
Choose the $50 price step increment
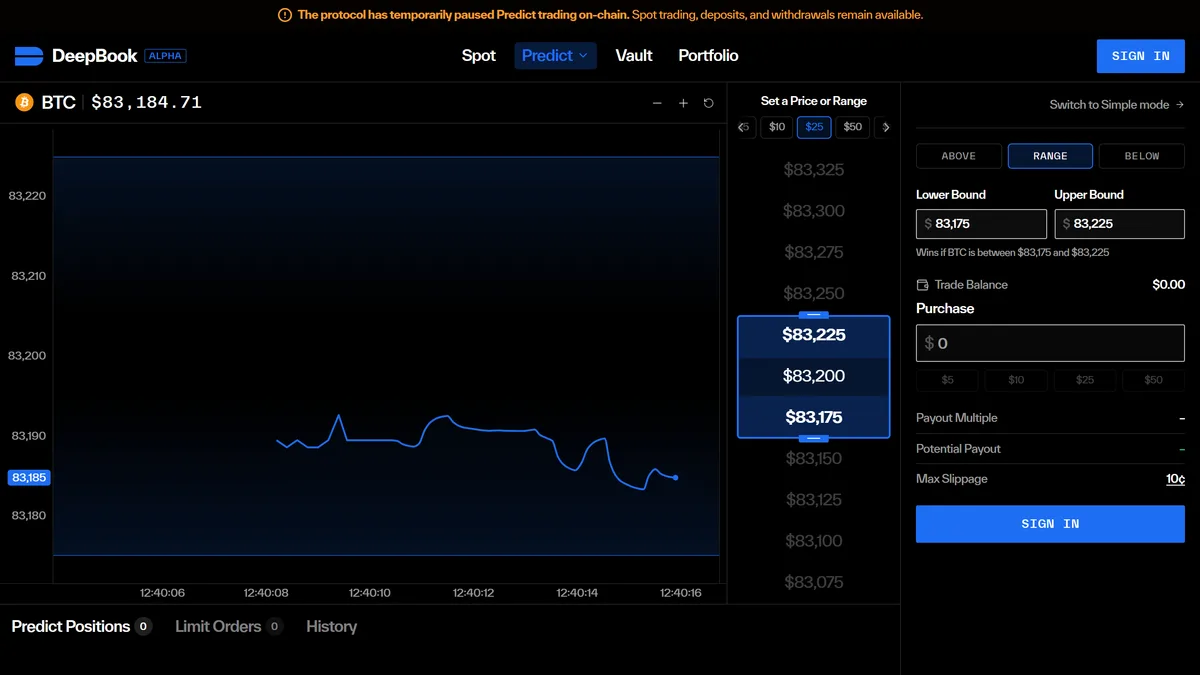(x=852, y=127)
